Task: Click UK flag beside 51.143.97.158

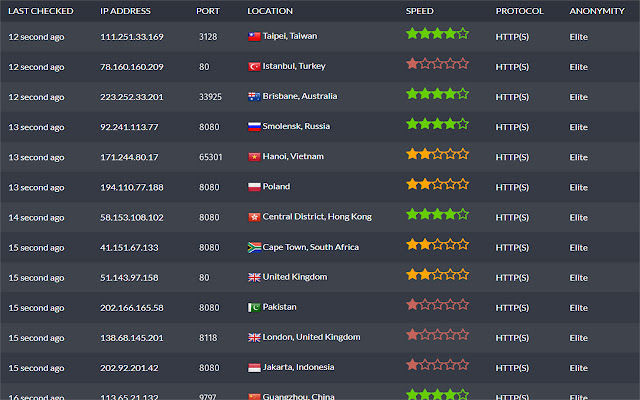Action: [254, 278]
